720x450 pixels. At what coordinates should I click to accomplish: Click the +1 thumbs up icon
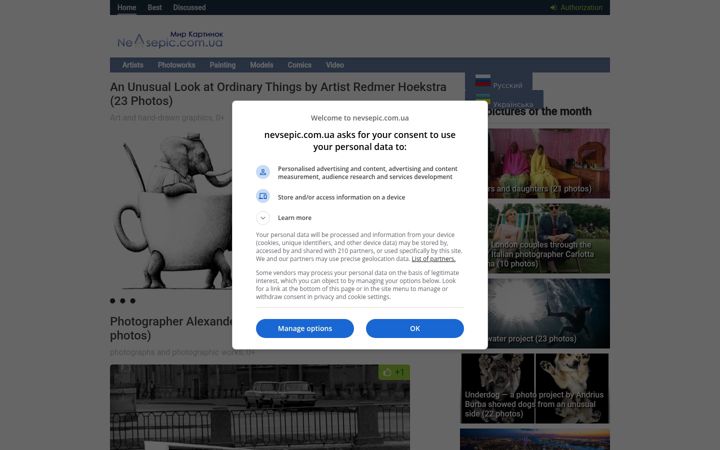click(387, 372)
